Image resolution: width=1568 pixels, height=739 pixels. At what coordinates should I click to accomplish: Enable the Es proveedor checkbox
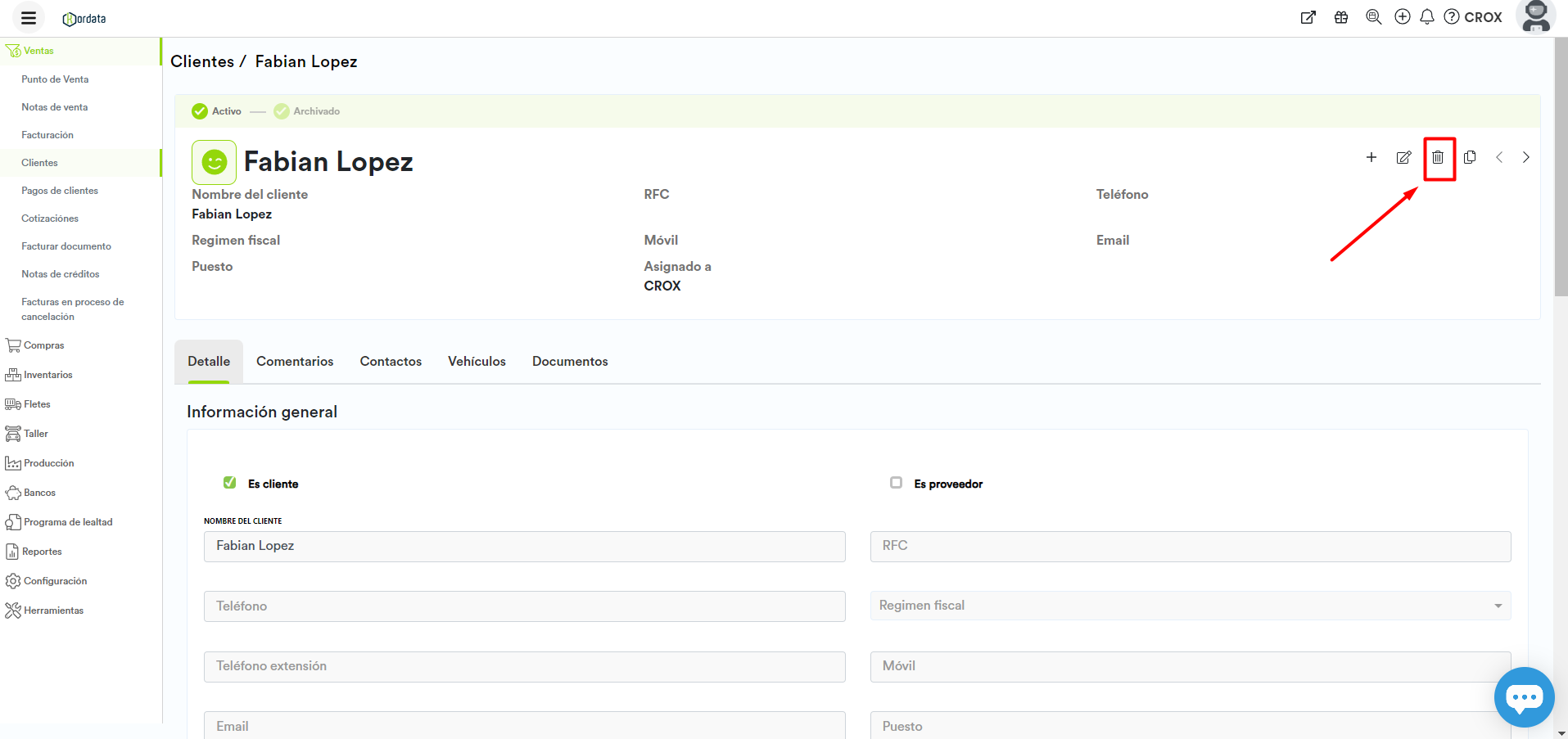click(x=896, y=483)
